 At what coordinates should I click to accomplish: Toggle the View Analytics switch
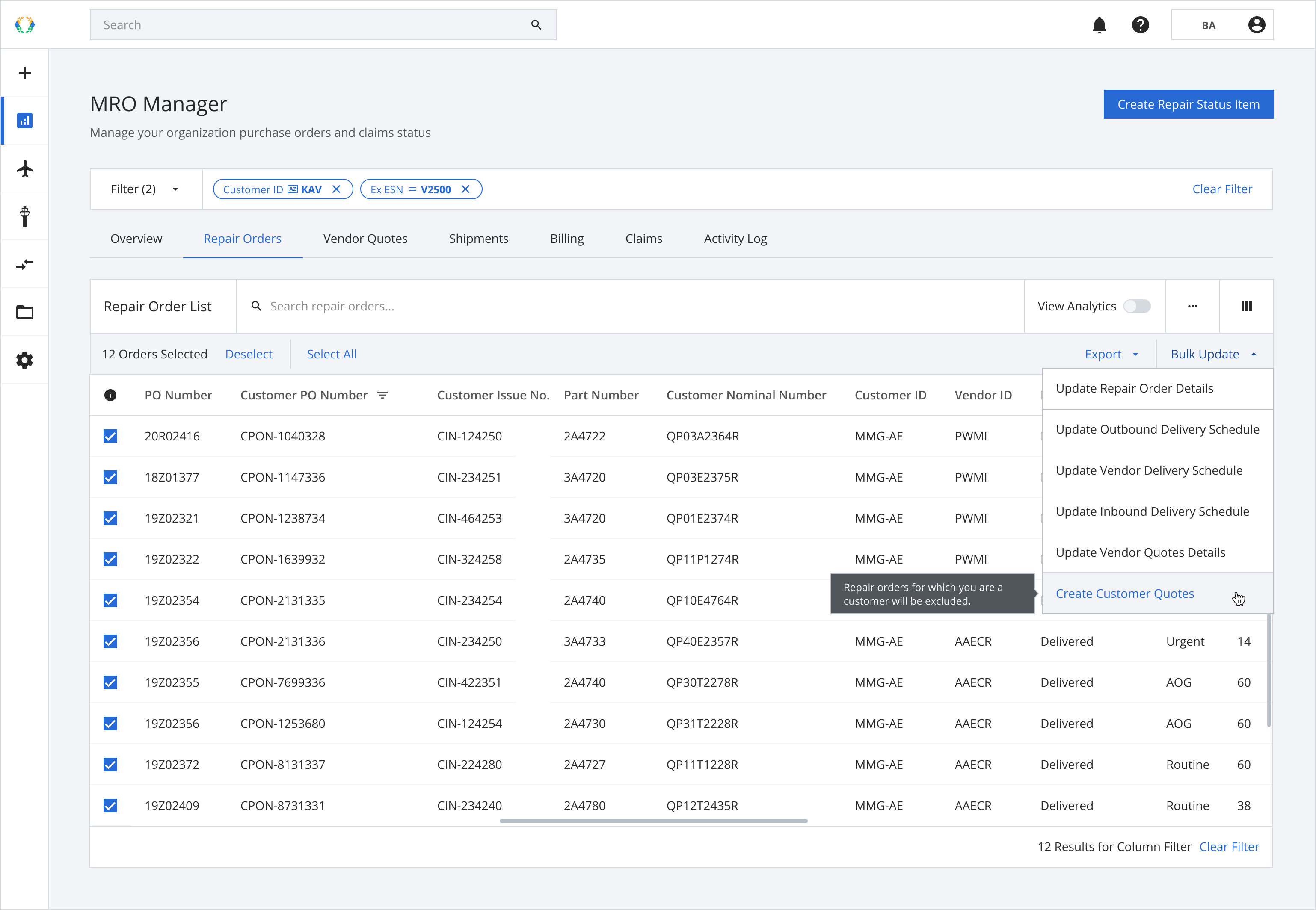(x=1137, y=306)
